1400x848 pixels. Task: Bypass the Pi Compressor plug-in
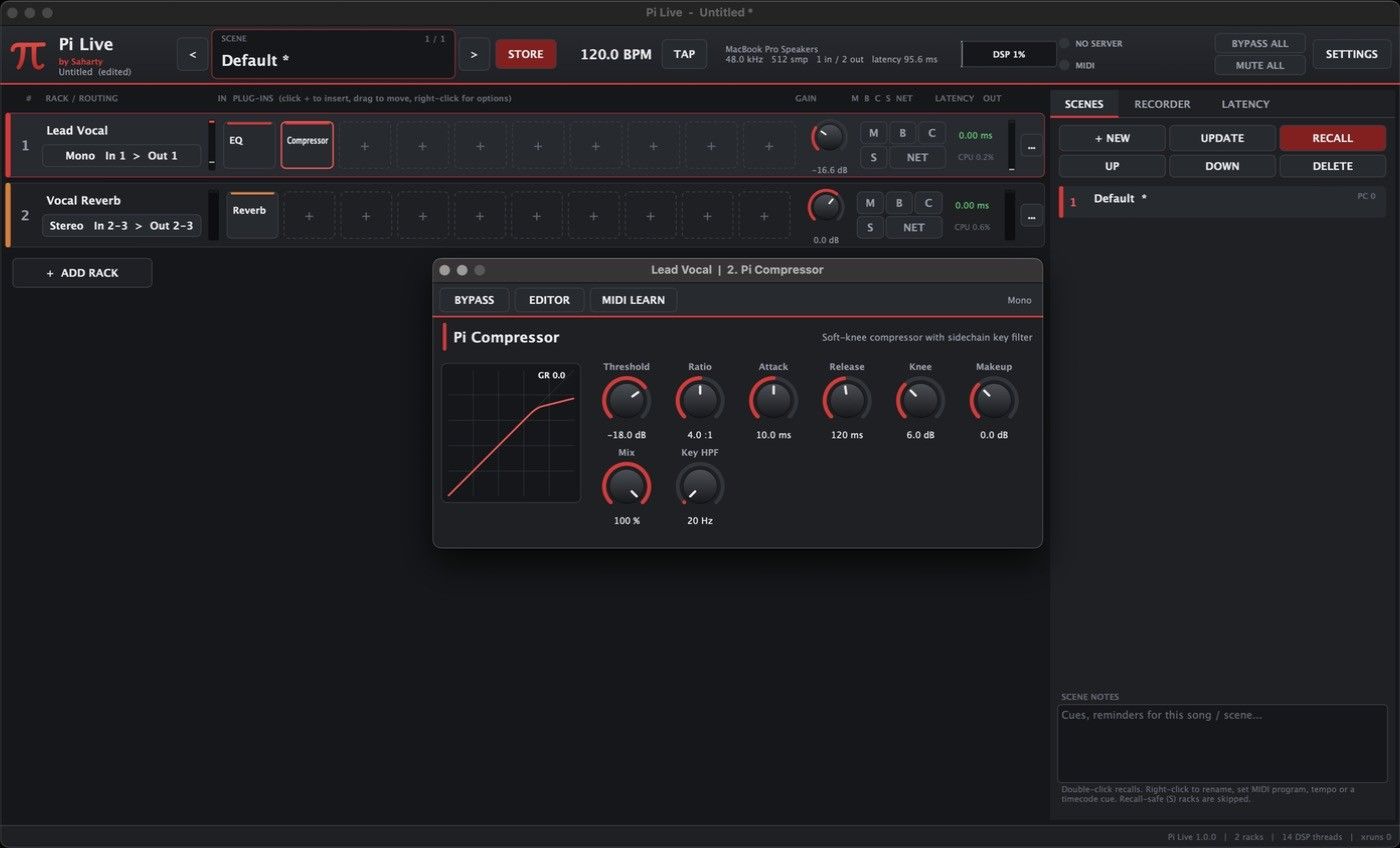coord(474,300)
